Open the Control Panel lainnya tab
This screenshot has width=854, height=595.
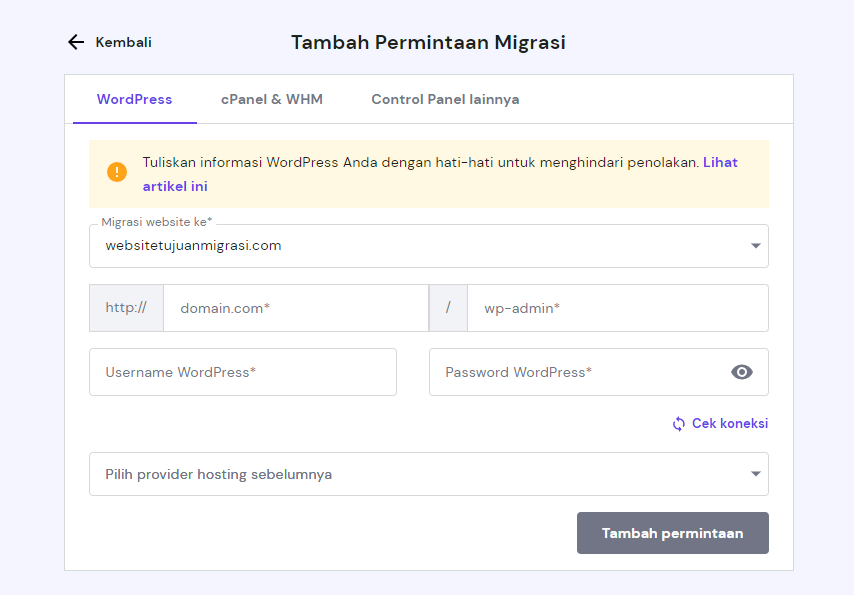pyautogui.click(x=445, y=99)
